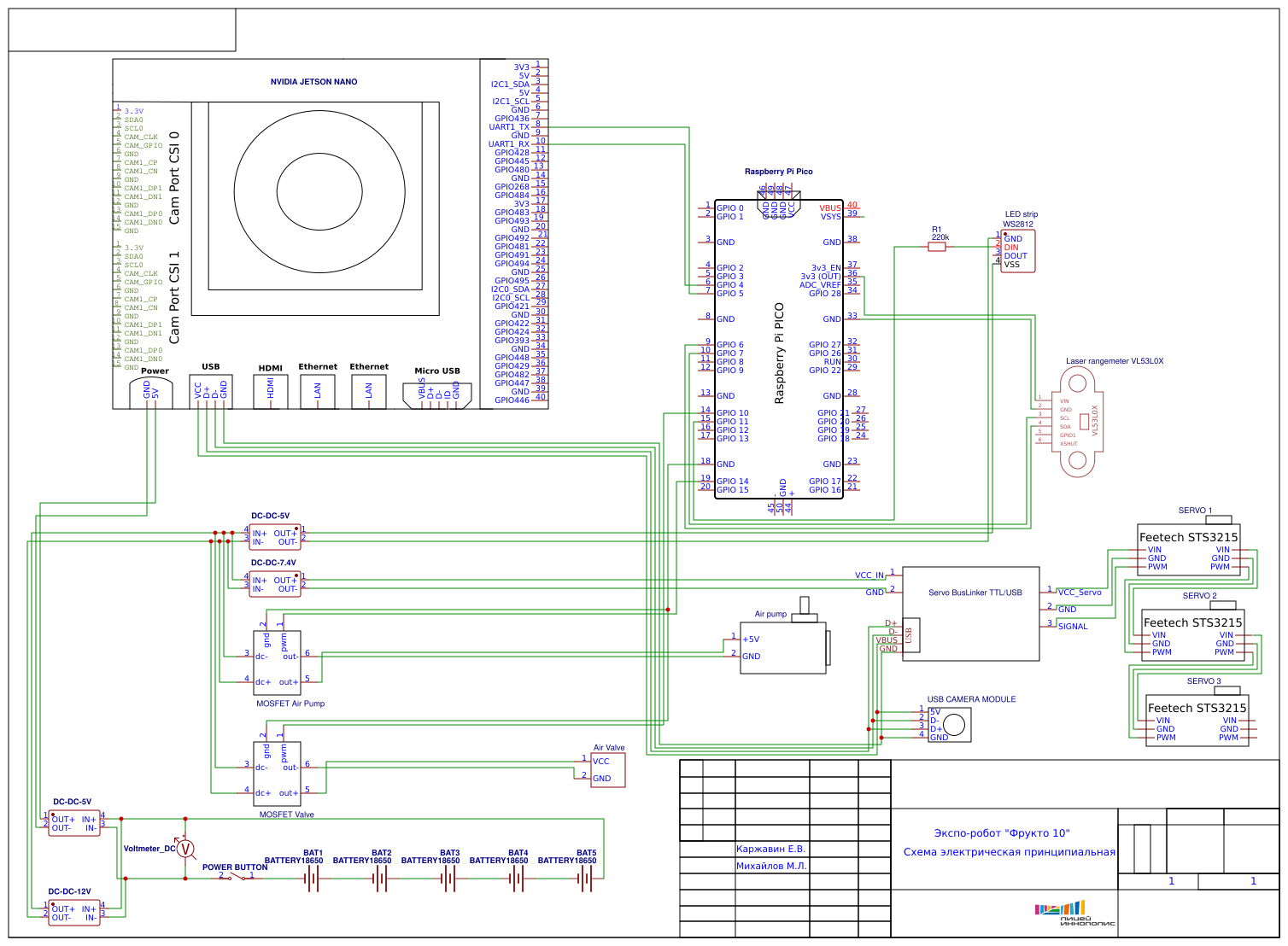Select the BAT5 battery symbol
The image size is (1288, 946).
586,879
